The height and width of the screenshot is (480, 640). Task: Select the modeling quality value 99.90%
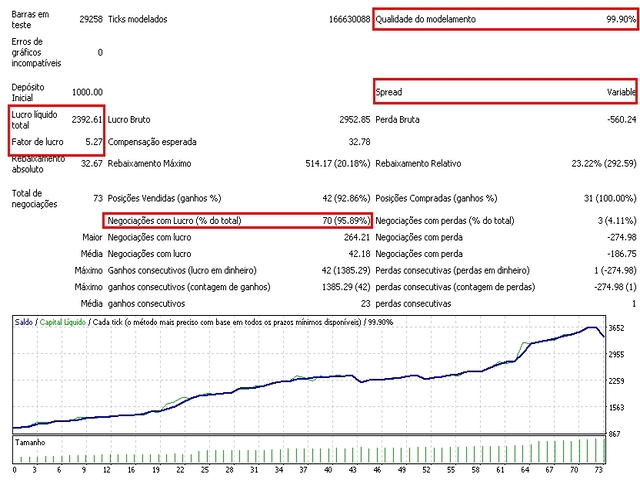click(x=621, y=19)
